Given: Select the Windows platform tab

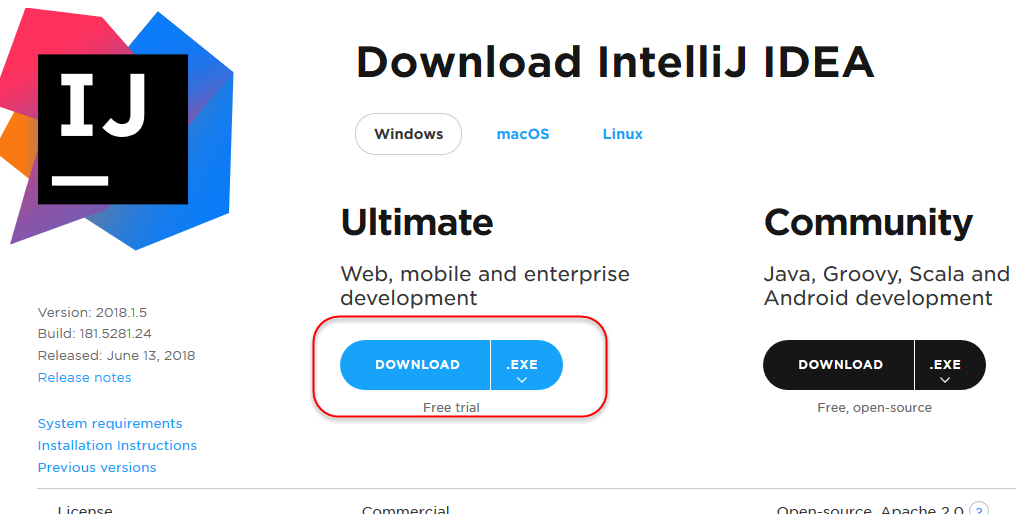Looking at the screenshot, I should tap(408, 134).
